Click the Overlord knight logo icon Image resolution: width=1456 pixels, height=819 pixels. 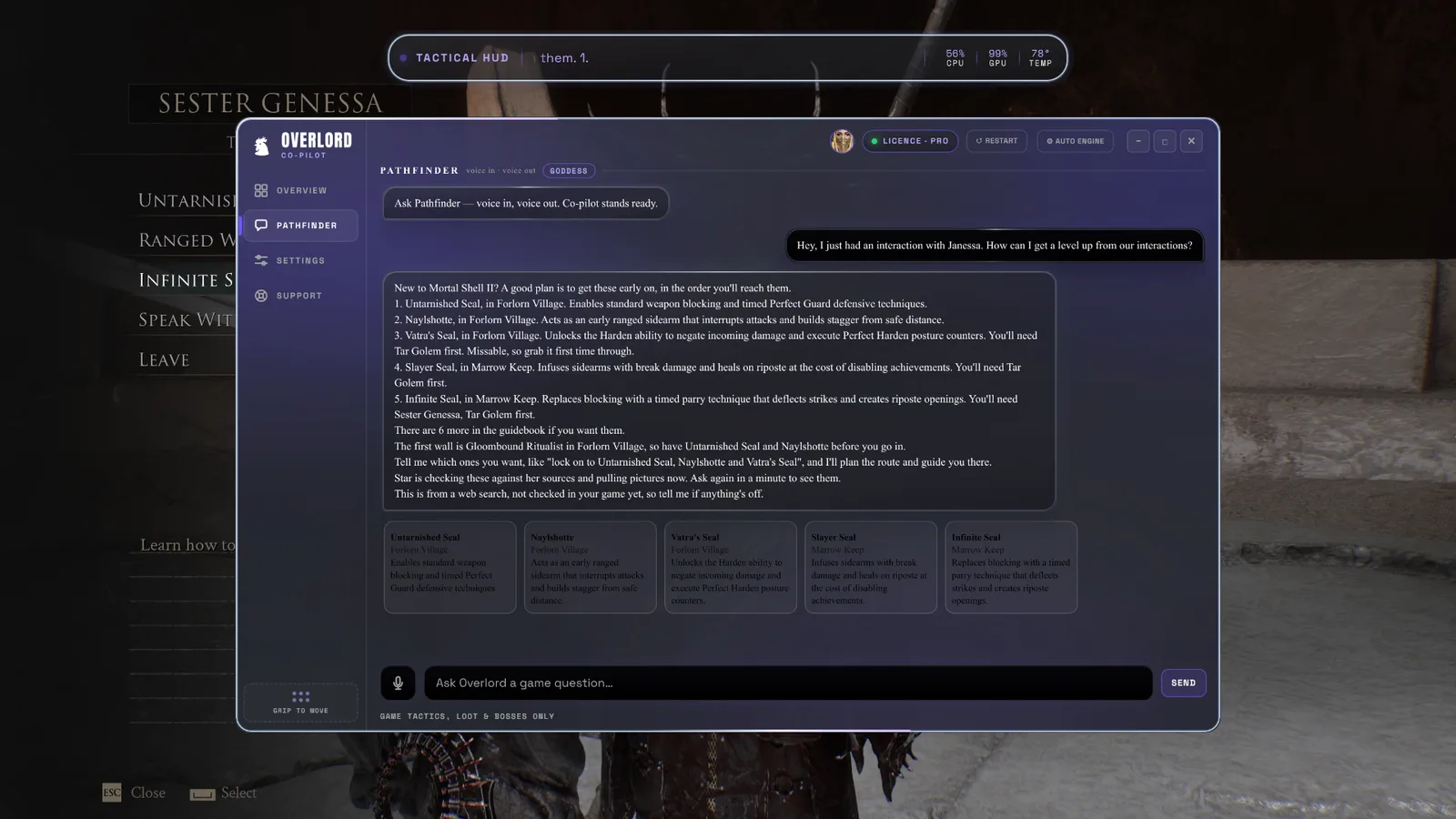pyautogui.click(x=262, y=146)
